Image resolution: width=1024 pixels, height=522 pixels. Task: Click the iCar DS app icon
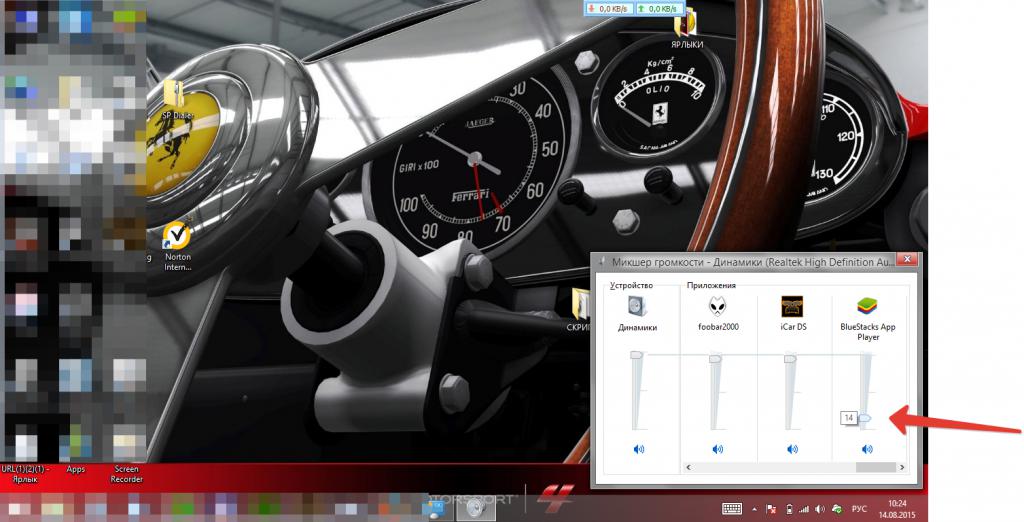coord(791,306)
